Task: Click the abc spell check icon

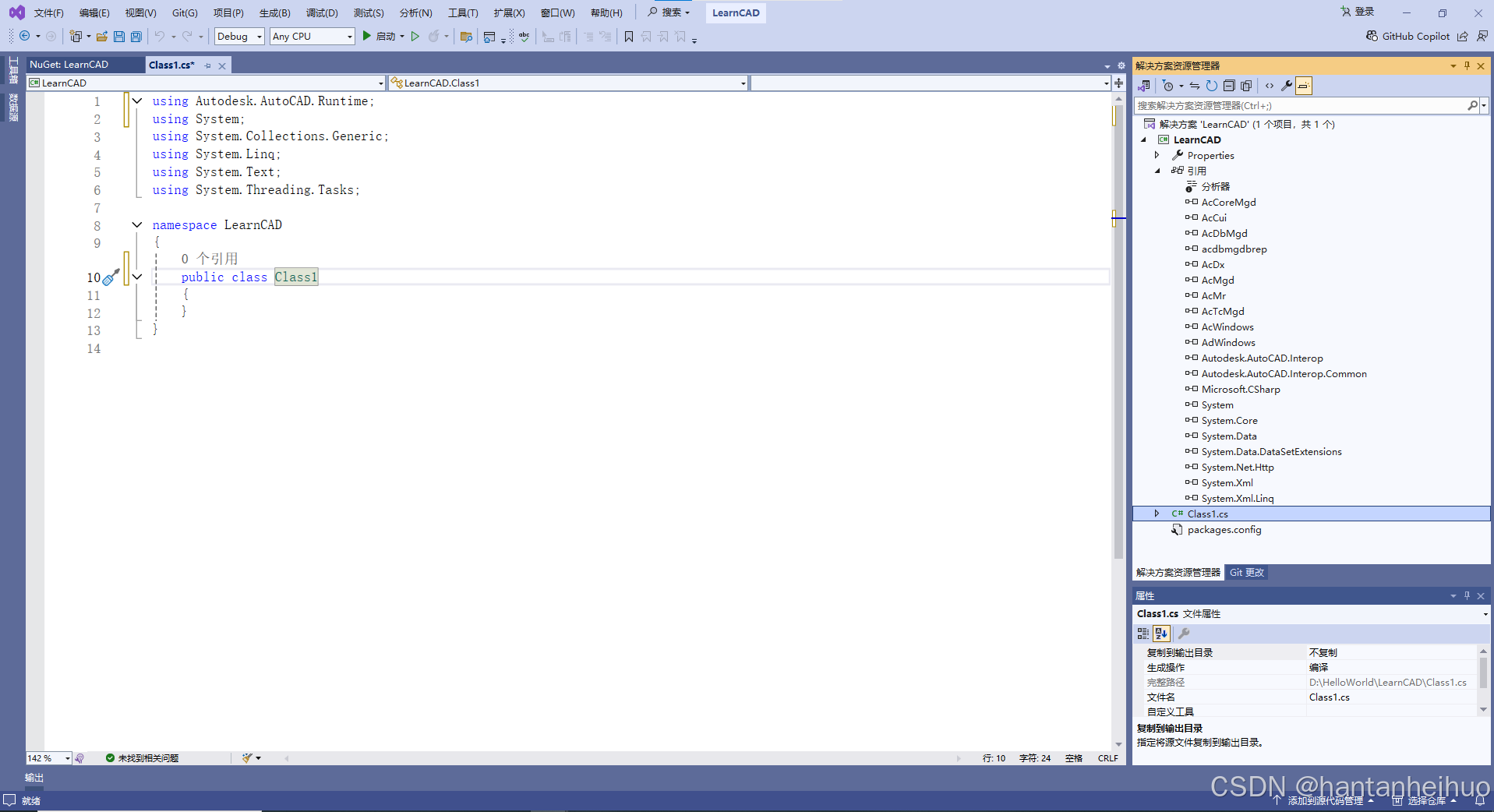Action: pyautogui.click(x=524, y=36)
